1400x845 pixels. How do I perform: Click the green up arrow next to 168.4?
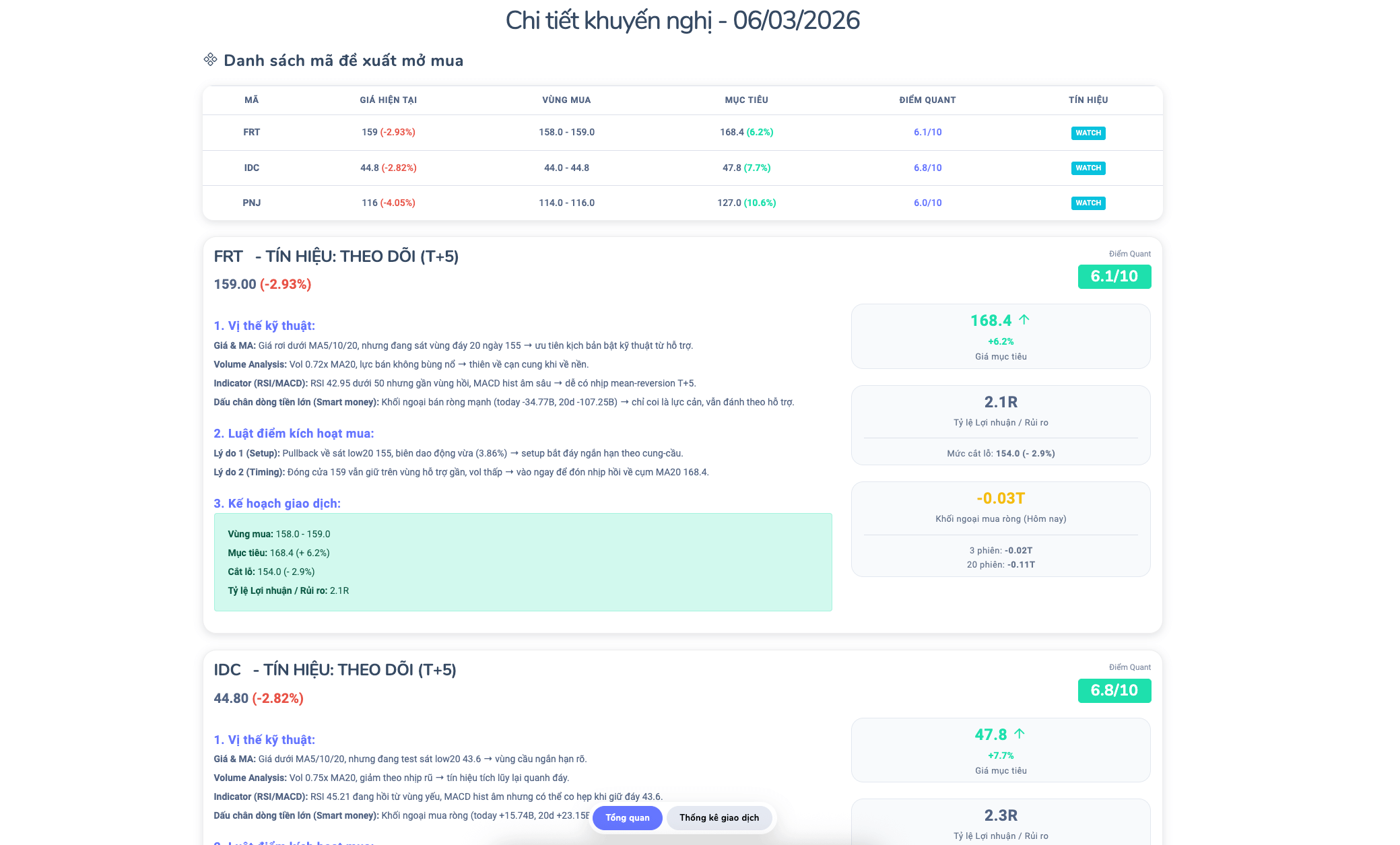tap(1024, 320)
